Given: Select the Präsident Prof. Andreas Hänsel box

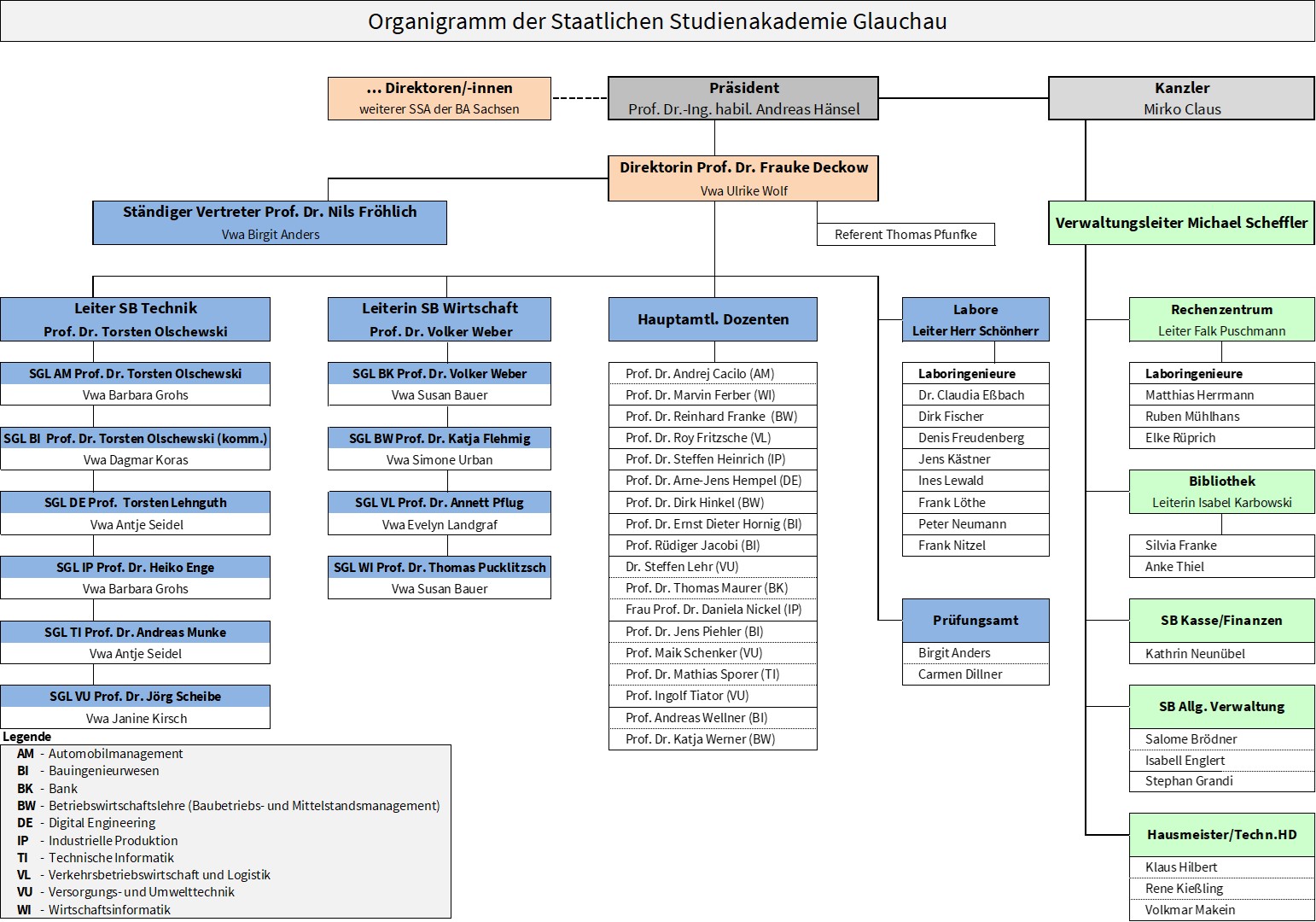Looking at the screenshot, I should 743,98.
